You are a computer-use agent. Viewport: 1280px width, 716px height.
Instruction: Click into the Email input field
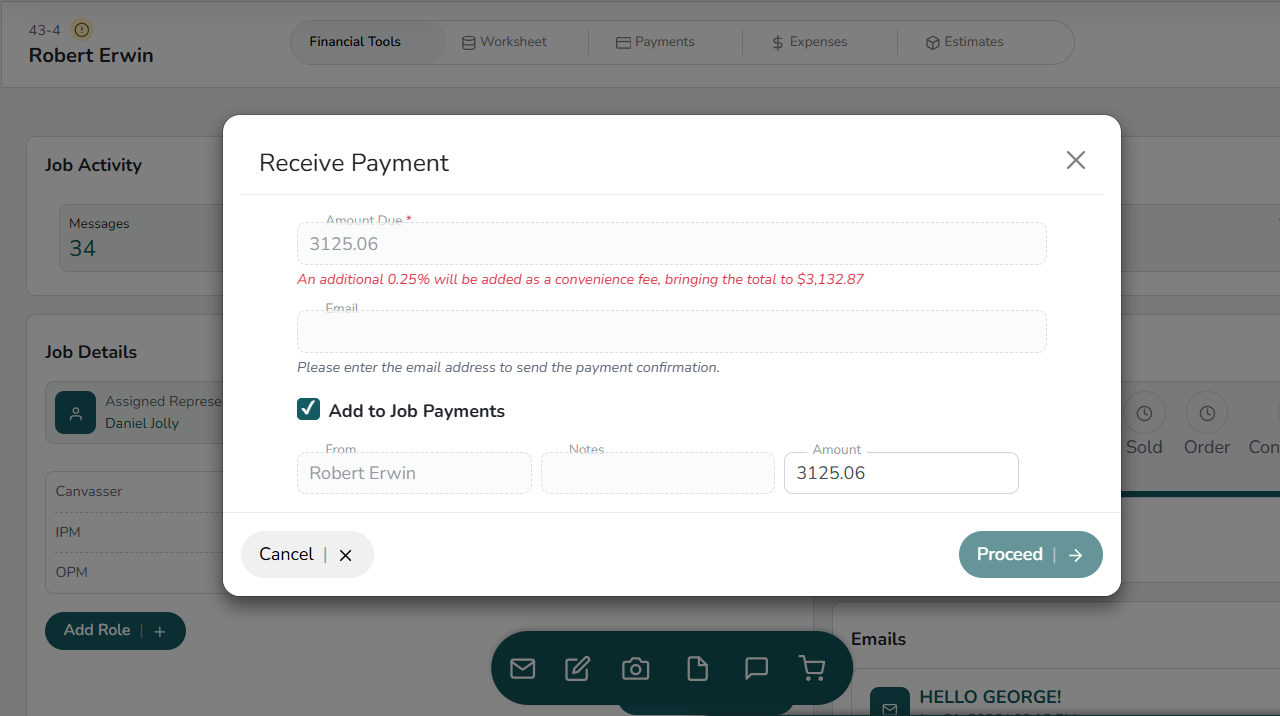671,332
